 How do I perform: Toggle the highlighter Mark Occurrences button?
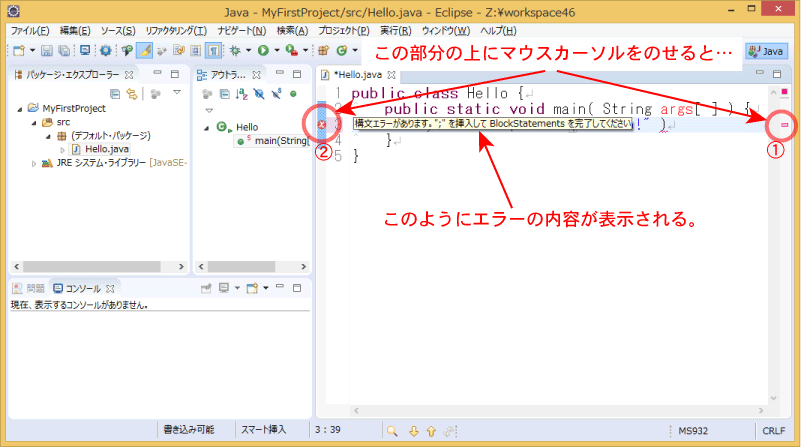click(145, 51)
